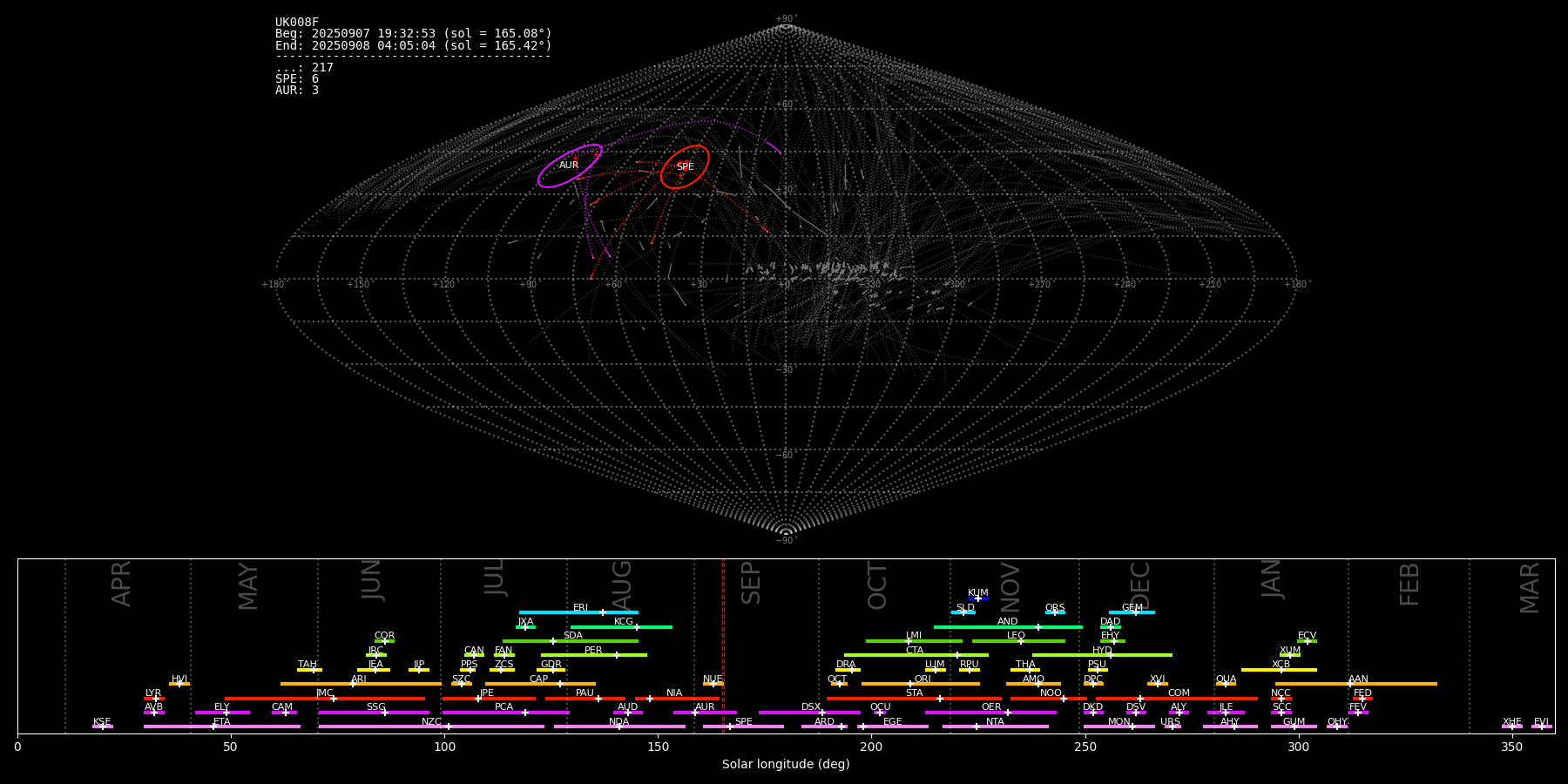
Task: Click the COM shower label
Action: point(1179,693)
